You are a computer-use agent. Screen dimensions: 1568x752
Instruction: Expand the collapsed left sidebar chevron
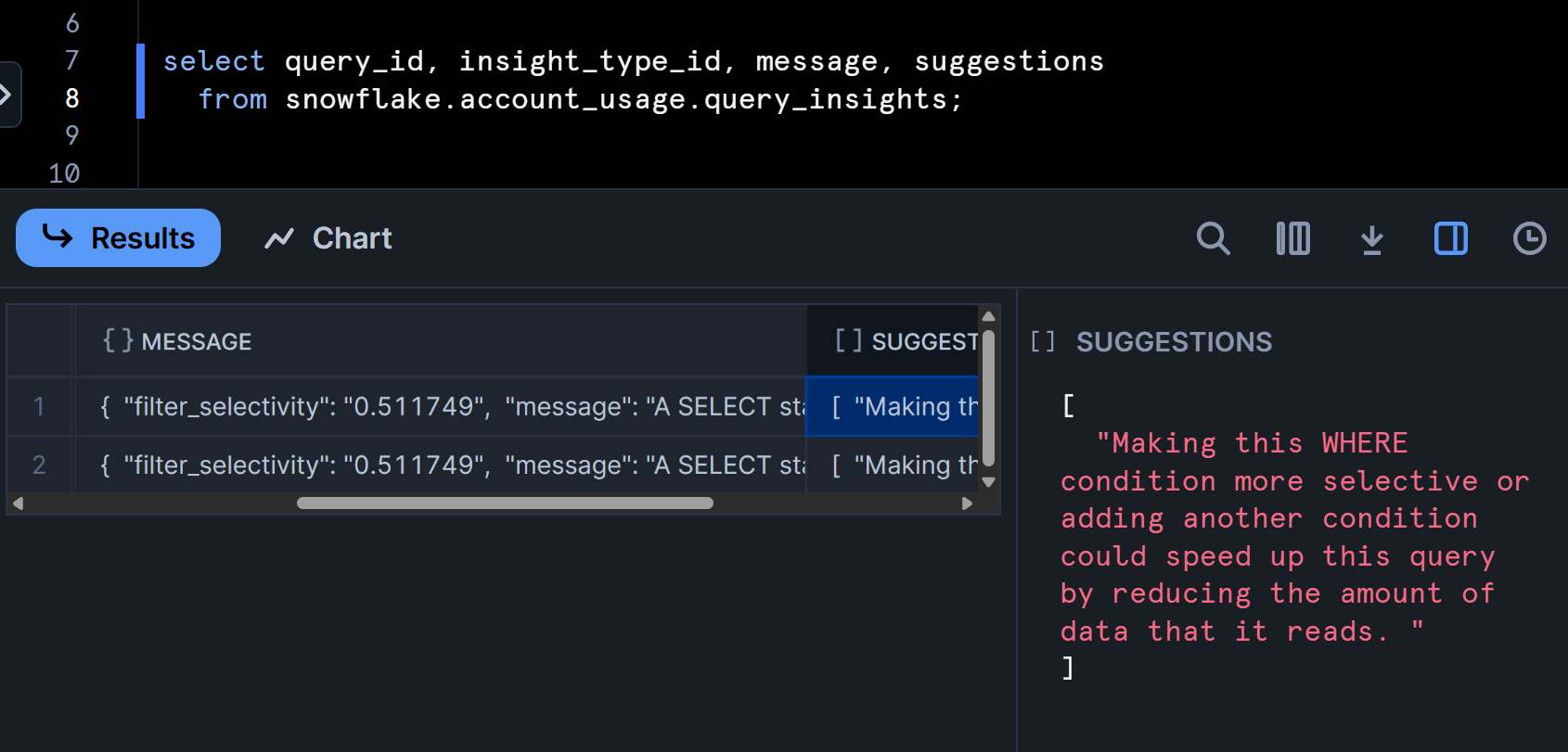[x=6, y=94]
